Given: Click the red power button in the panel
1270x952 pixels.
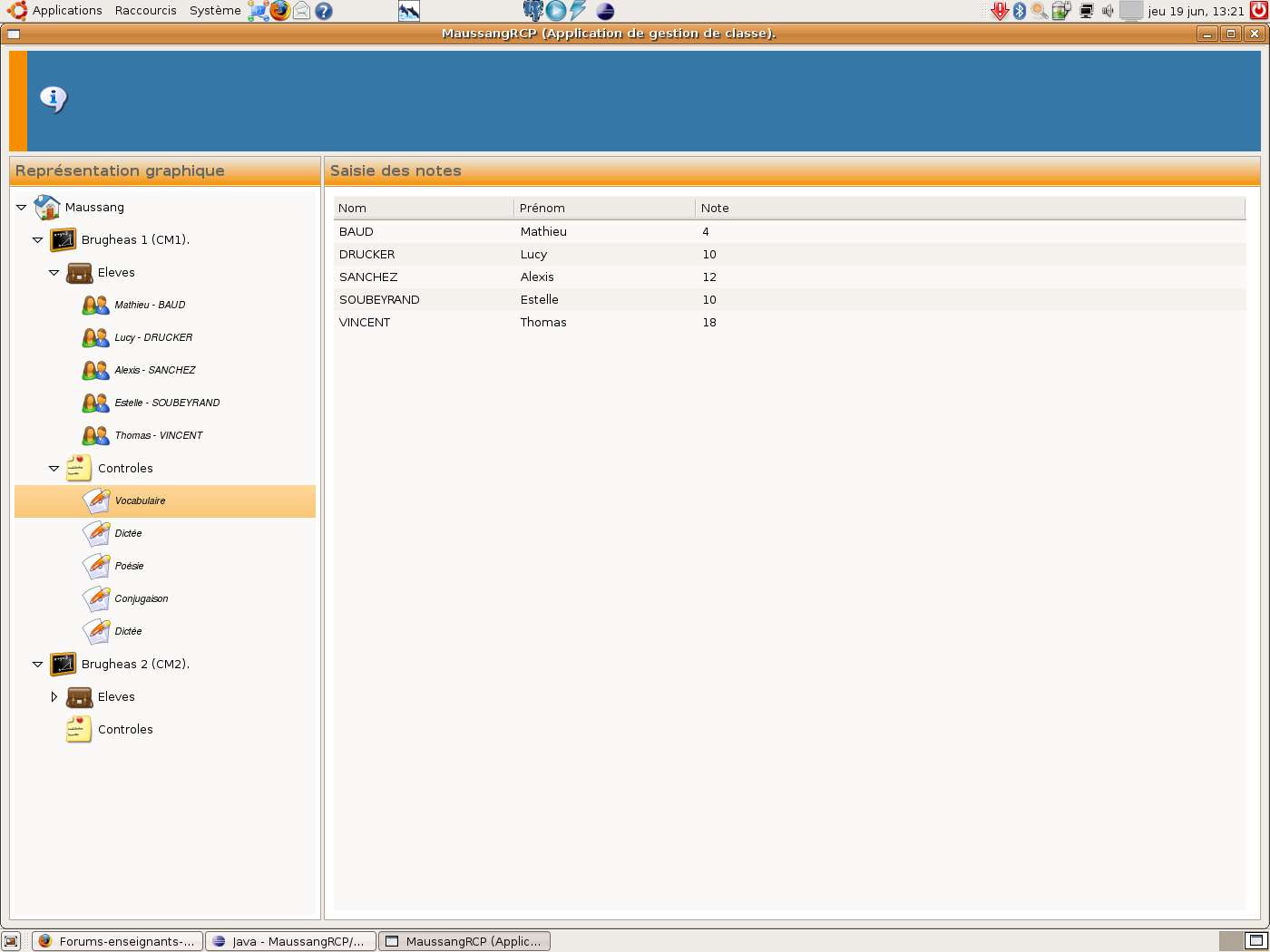Looking at the screenshot, I should click(x=1259, y=11).
